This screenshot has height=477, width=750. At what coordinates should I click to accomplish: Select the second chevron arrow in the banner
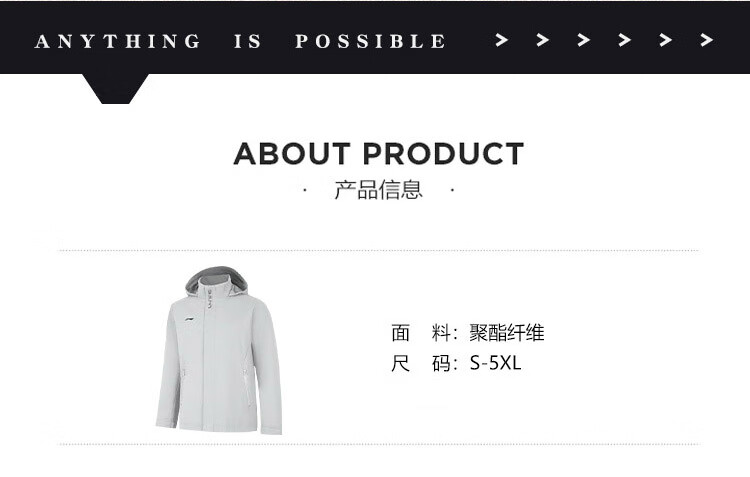pos(542,40)
